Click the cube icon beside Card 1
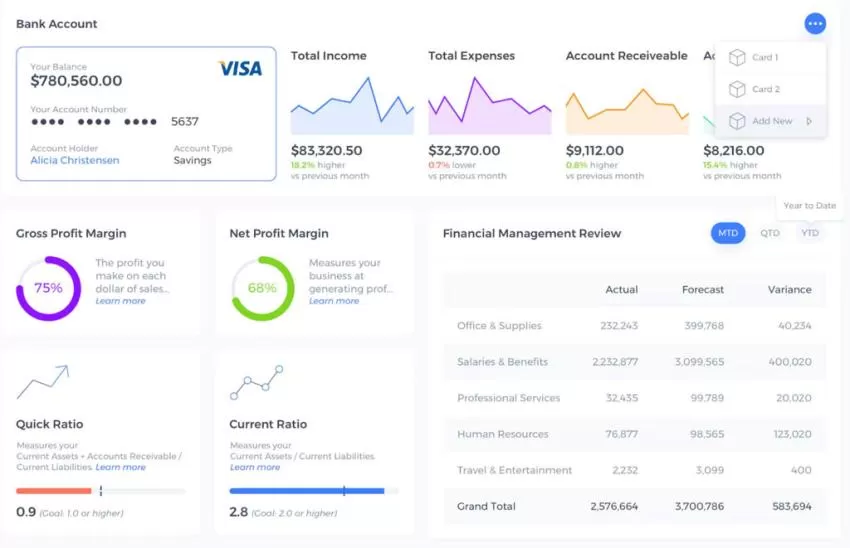850x548 pixels. click(737, 58)
